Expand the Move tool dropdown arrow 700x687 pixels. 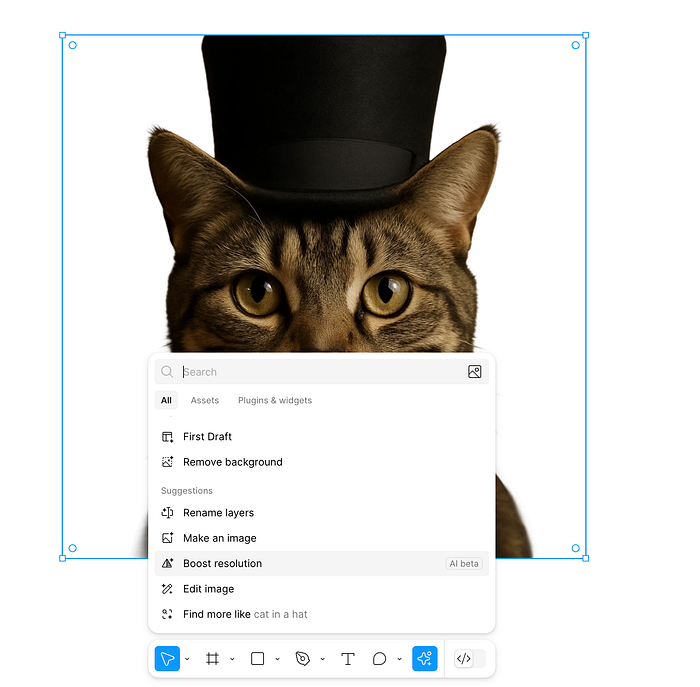coord(187,660)
